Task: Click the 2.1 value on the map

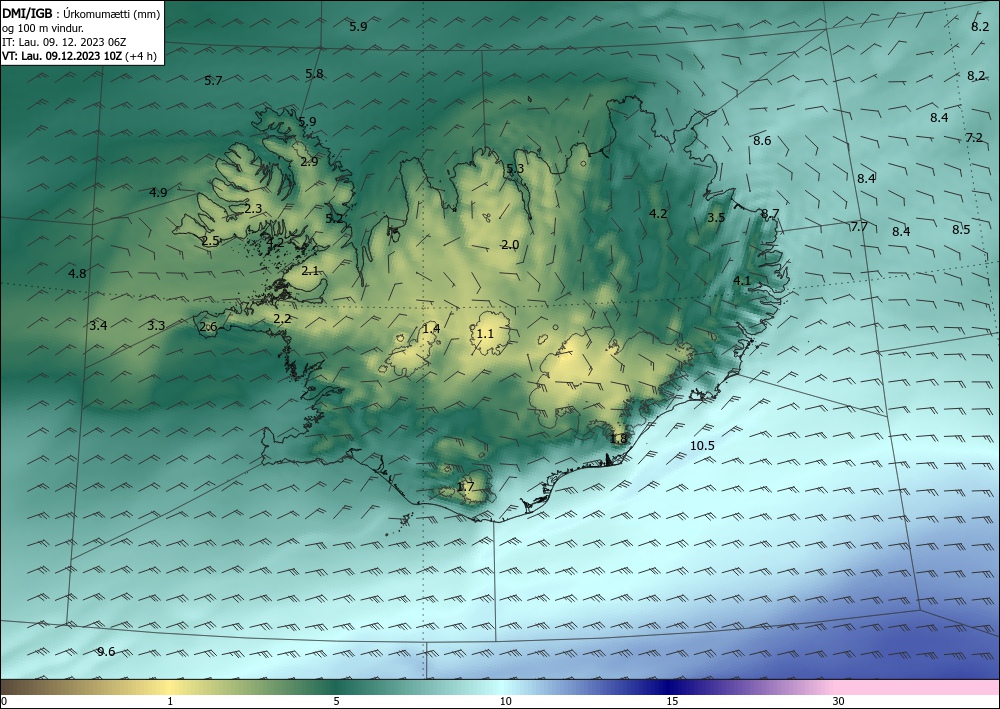Action: [310, 270]
